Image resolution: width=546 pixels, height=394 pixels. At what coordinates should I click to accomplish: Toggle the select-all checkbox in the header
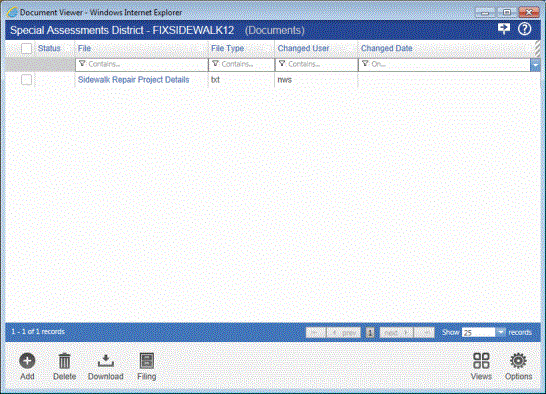click(26, 48)
